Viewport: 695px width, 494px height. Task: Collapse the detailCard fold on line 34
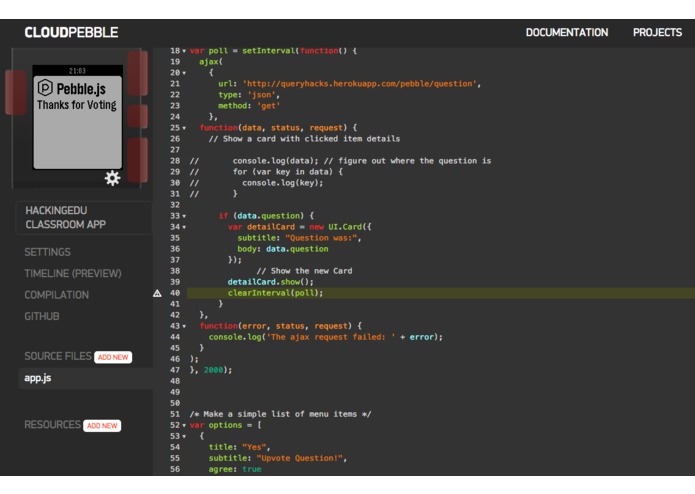(x=184, y=227)
